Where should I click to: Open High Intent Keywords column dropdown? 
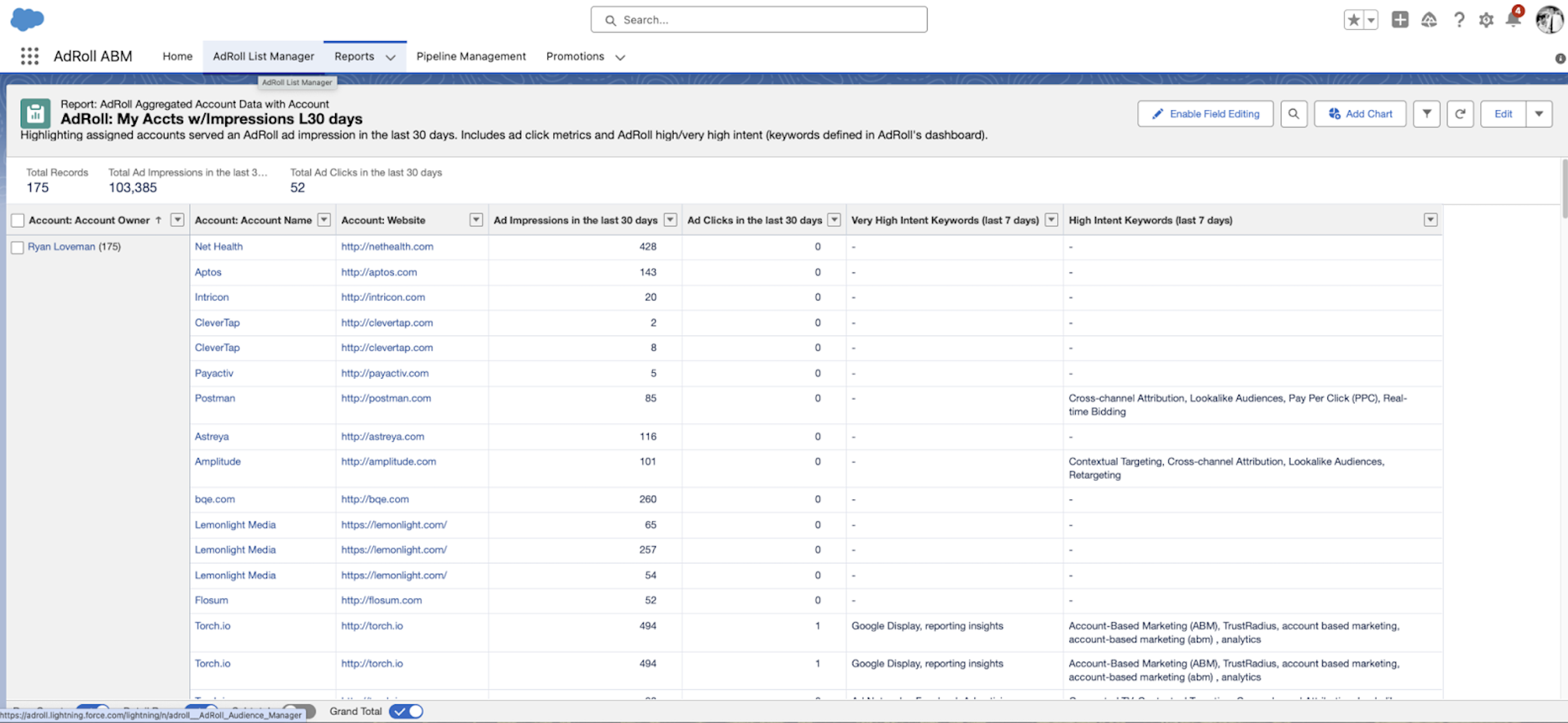(x=1431, y=220)
